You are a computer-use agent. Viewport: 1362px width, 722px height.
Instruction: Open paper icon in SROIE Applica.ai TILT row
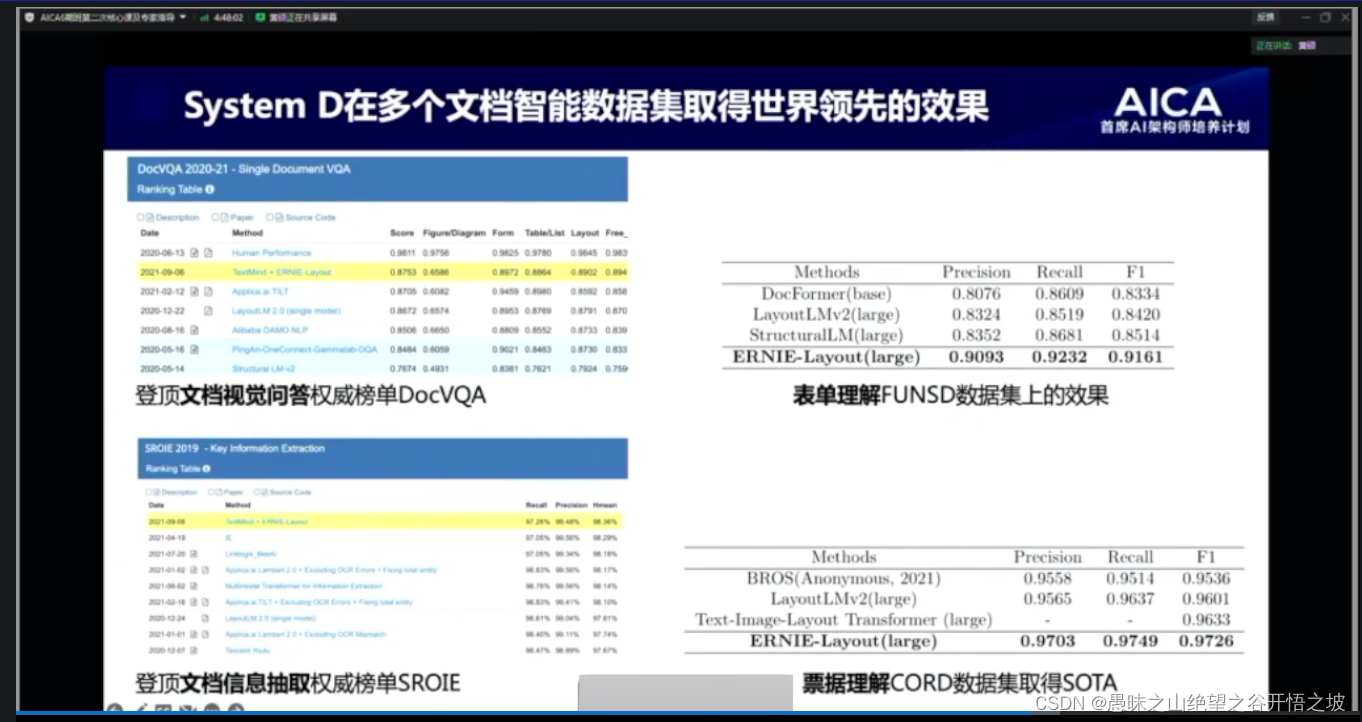point(203,602)
